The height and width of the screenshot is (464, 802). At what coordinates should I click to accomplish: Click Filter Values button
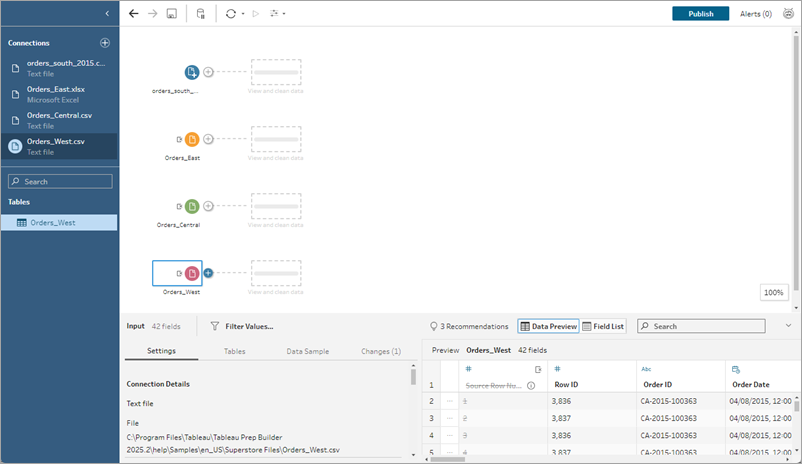[x=242, y=326]
